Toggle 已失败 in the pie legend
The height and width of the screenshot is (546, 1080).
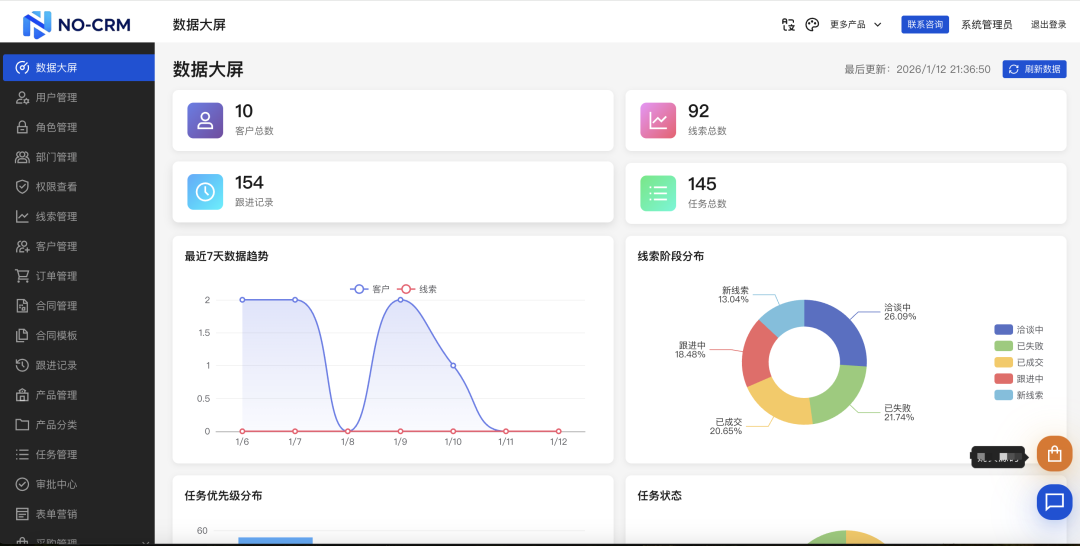click(1019, 346)
